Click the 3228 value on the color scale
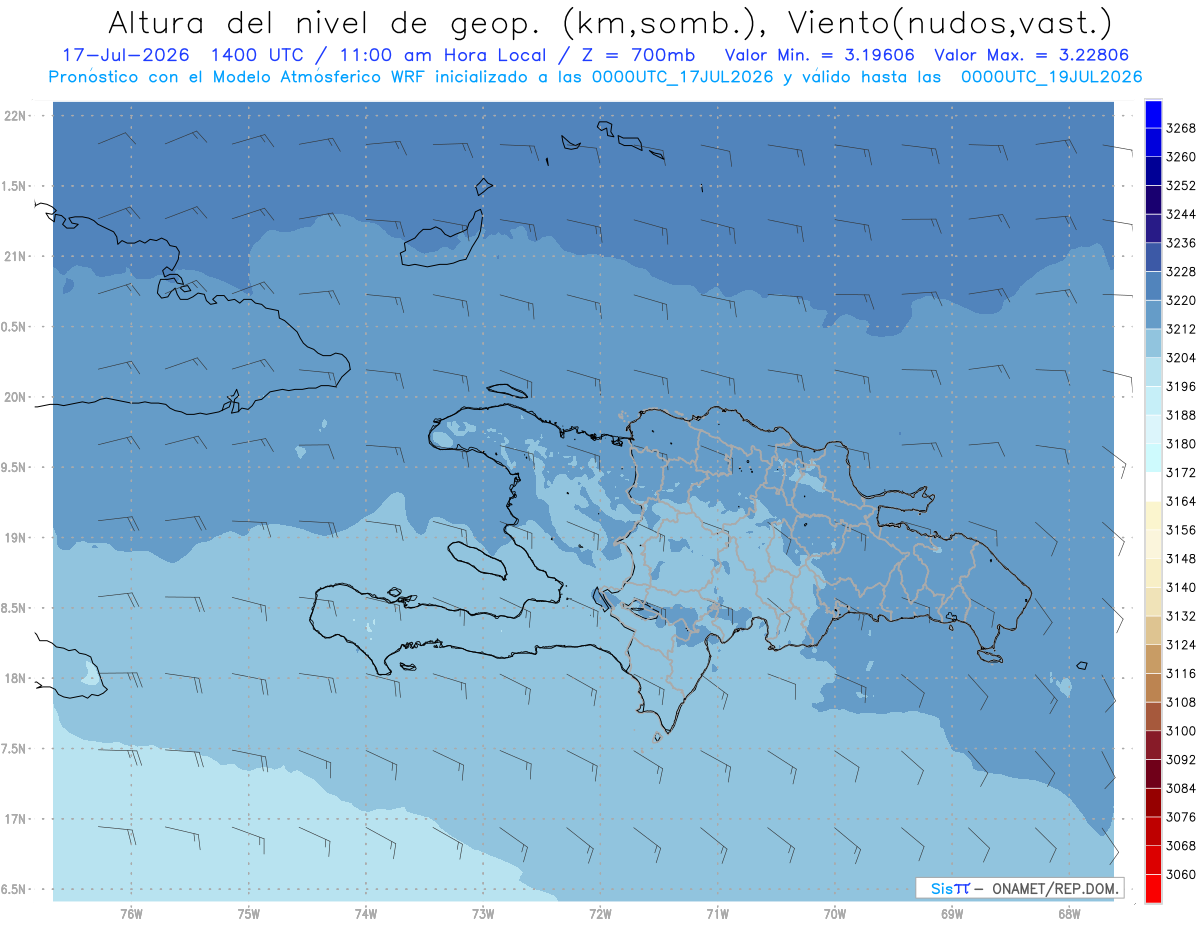The image size is (1200, 927). [1181, 272]
